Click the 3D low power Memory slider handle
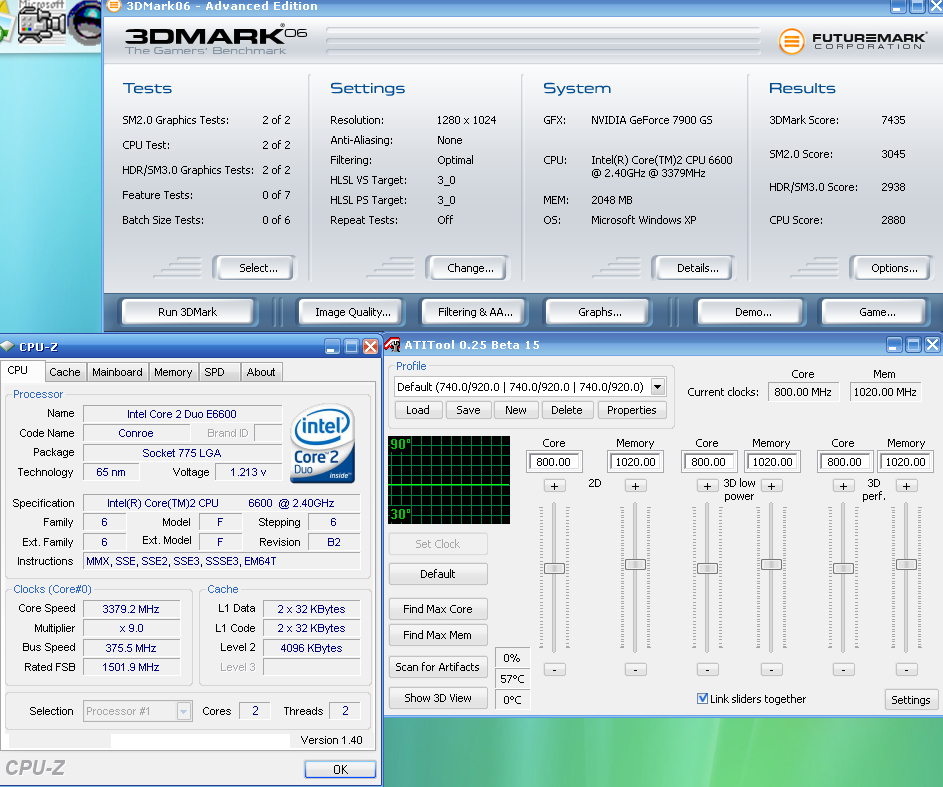Viewport: 943px width, 787px height. click(771, 564)
